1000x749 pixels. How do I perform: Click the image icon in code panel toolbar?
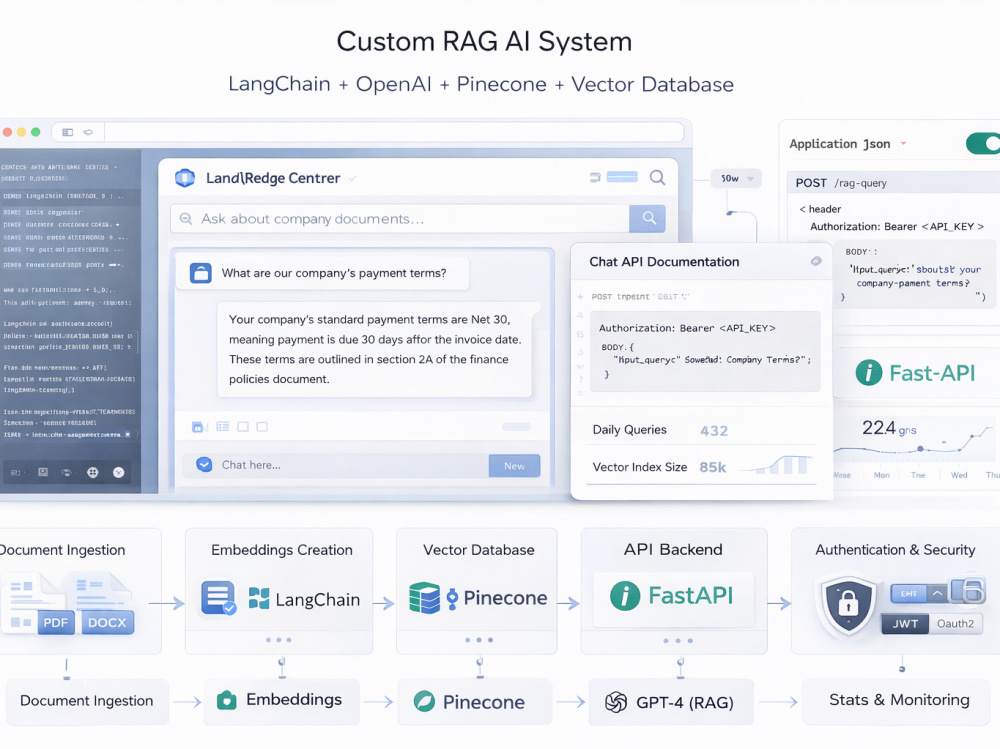click(x=43, y=472)
